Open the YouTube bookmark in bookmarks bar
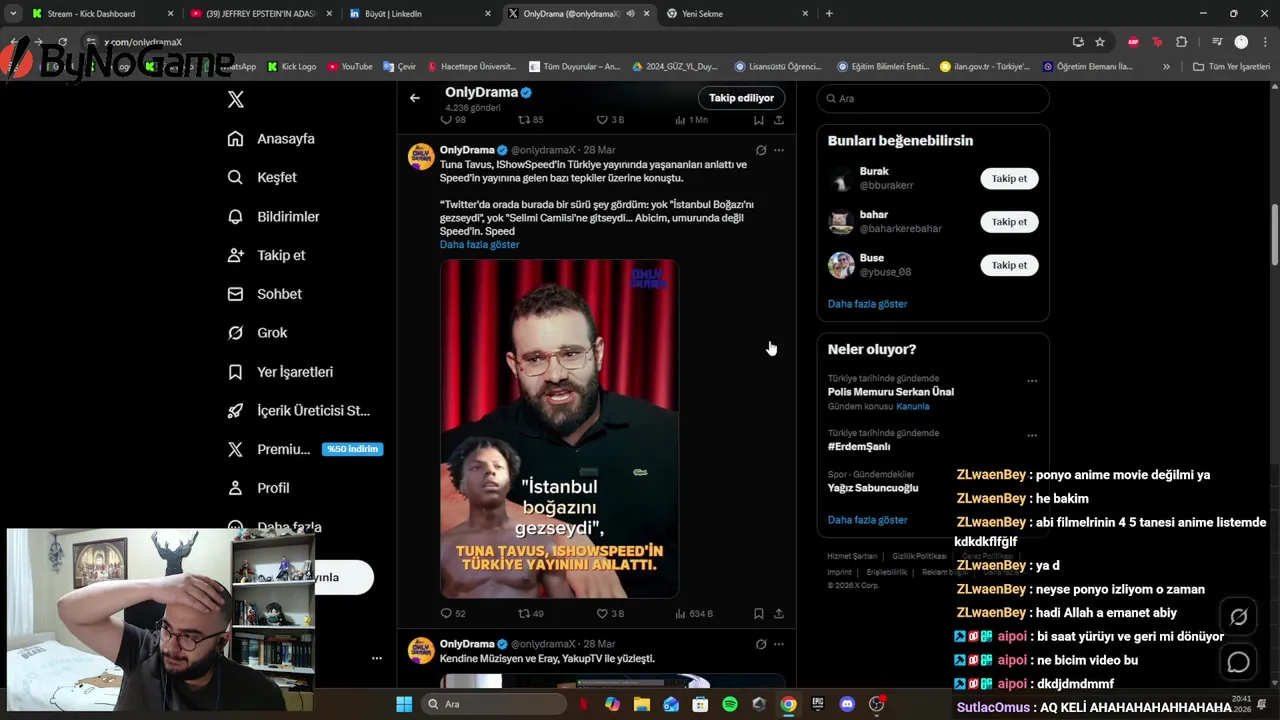The image size is (1280, 720). [x=350, y=67]
